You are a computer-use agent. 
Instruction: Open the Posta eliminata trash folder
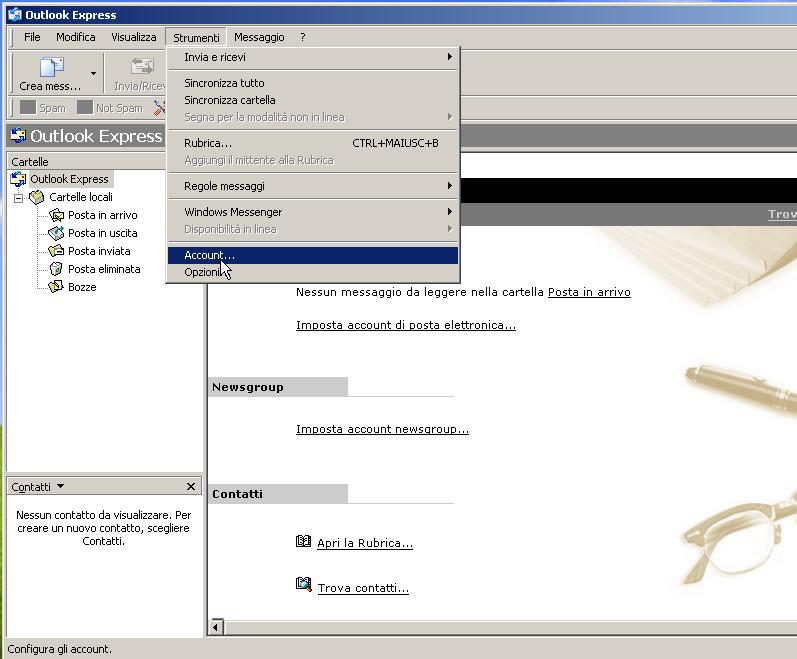[103, 269]
